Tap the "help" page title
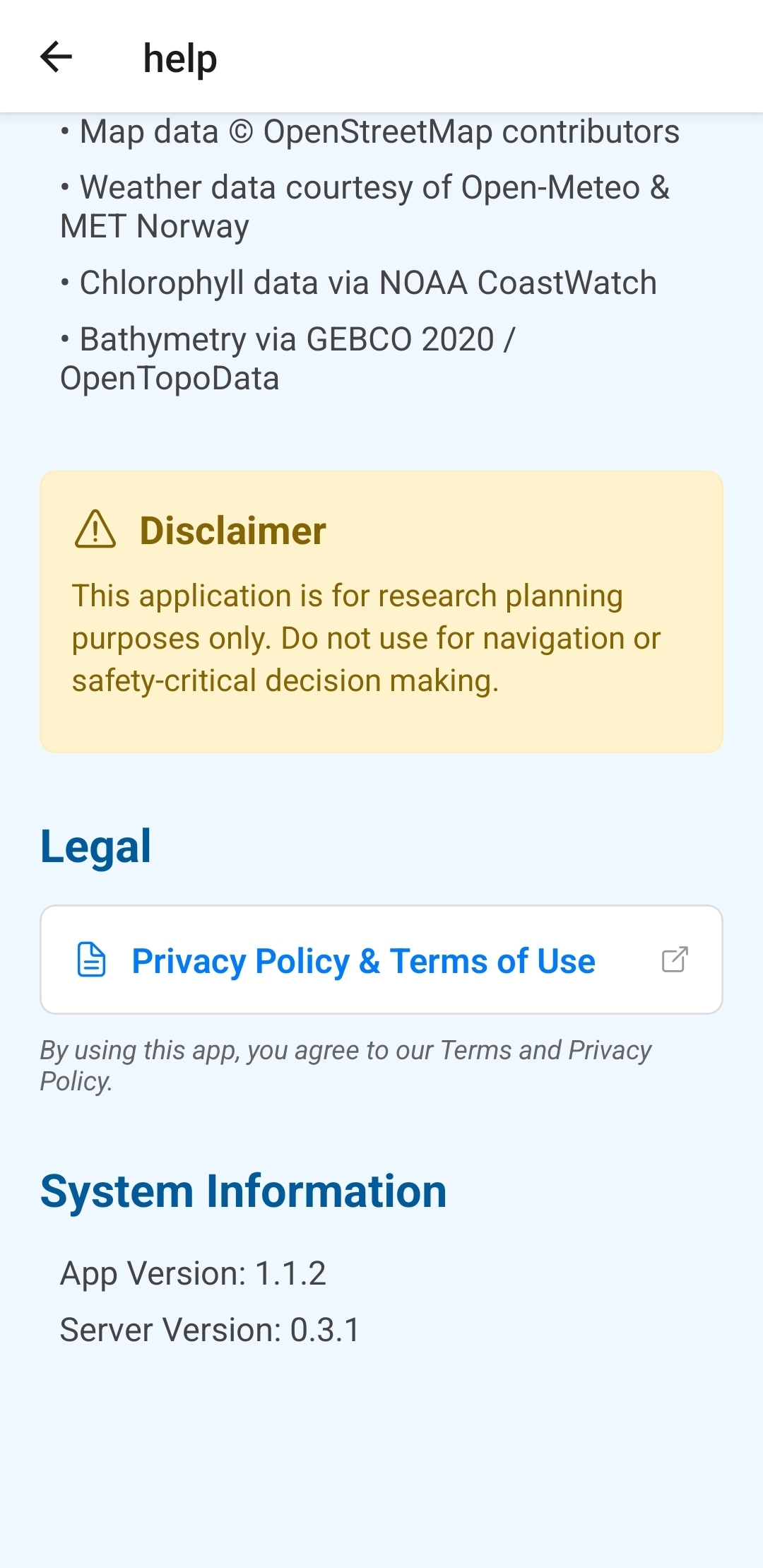Viewport: 763px width, 1568px height. point(179,59)
